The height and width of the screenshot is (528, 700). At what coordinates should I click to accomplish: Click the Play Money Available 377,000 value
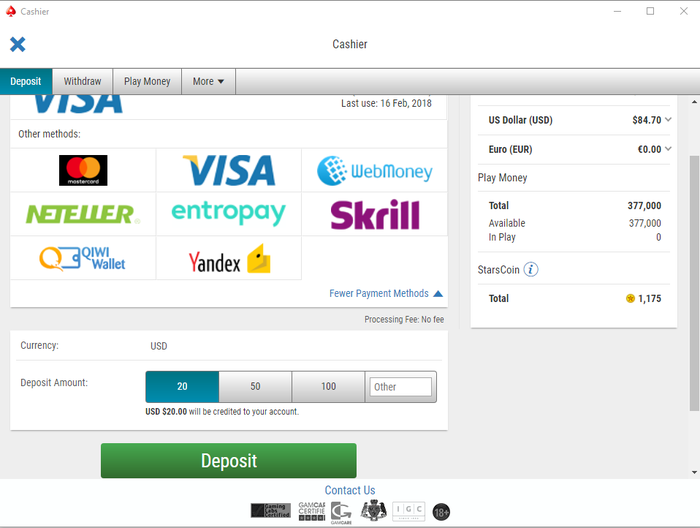pos(645,223)
